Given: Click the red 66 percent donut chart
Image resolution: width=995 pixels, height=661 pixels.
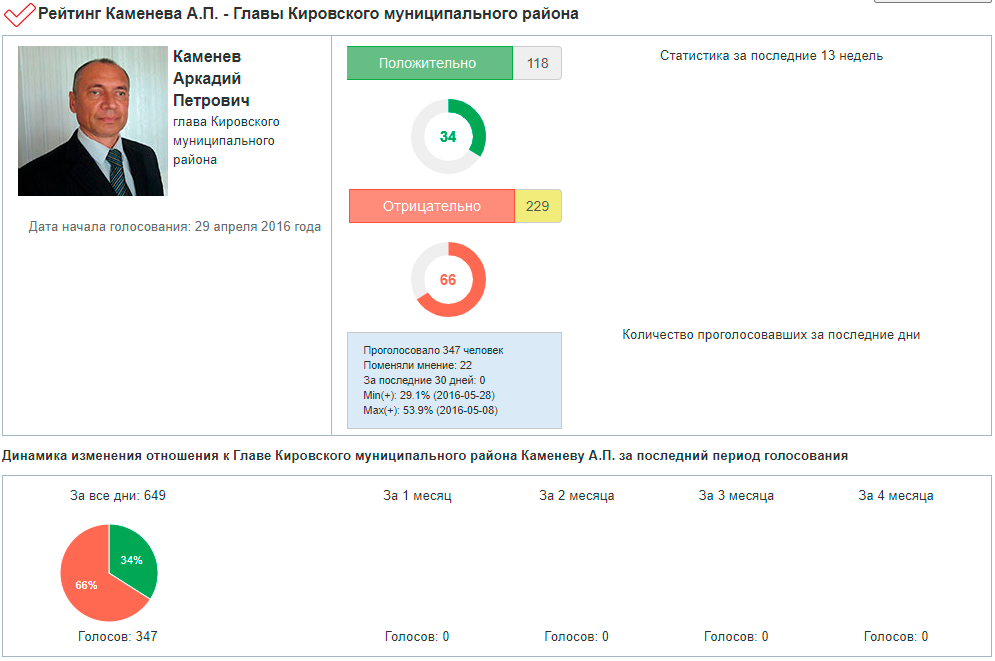Looking at the screenshot, I should point(448,280).
